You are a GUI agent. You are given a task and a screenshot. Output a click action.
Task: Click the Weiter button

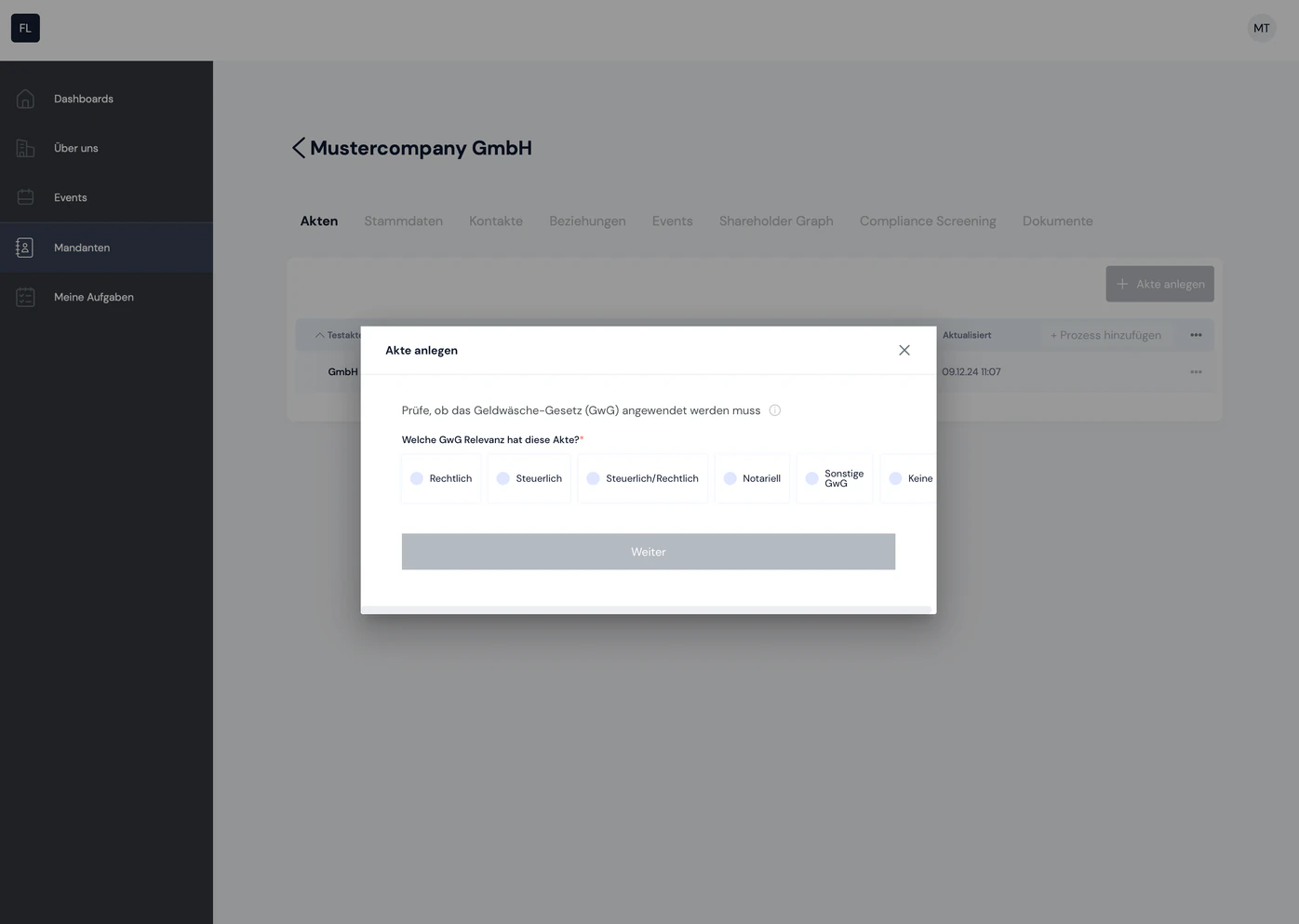tap(649, 552)
